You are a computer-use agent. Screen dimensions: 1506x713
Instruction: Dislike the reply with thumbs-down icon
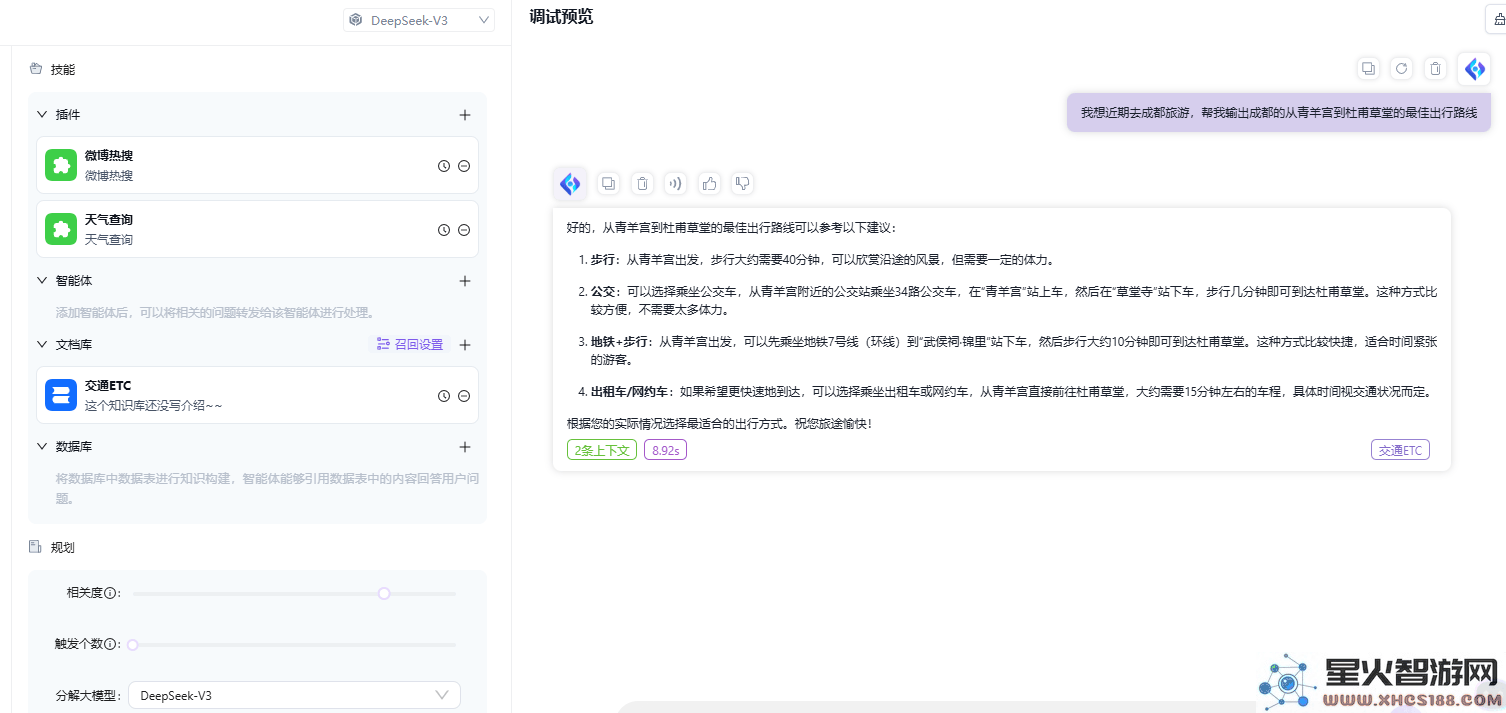[x=742, y=184]
